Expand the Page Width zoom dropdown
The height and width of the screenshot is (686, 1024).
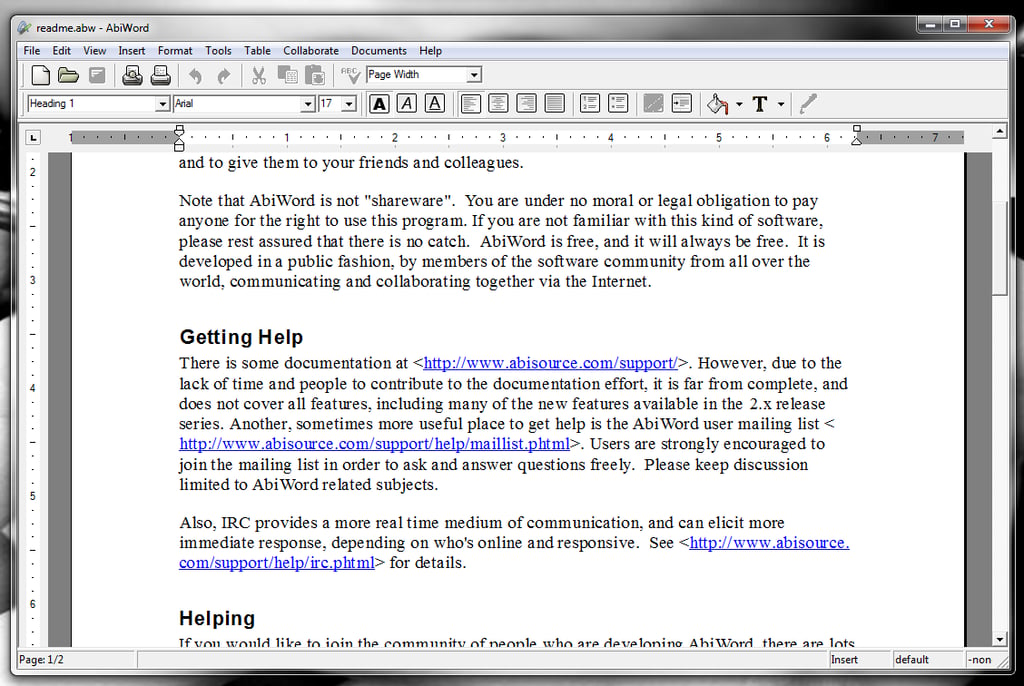[x=475, y=75]
